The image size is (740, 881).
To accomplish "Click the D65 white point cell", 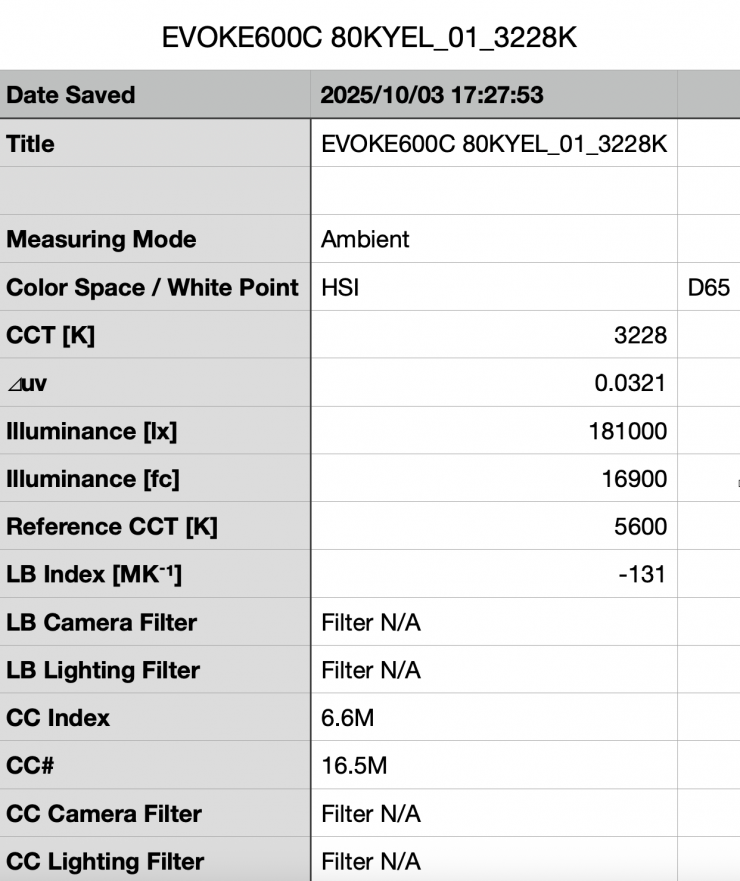I will [709, 288].
